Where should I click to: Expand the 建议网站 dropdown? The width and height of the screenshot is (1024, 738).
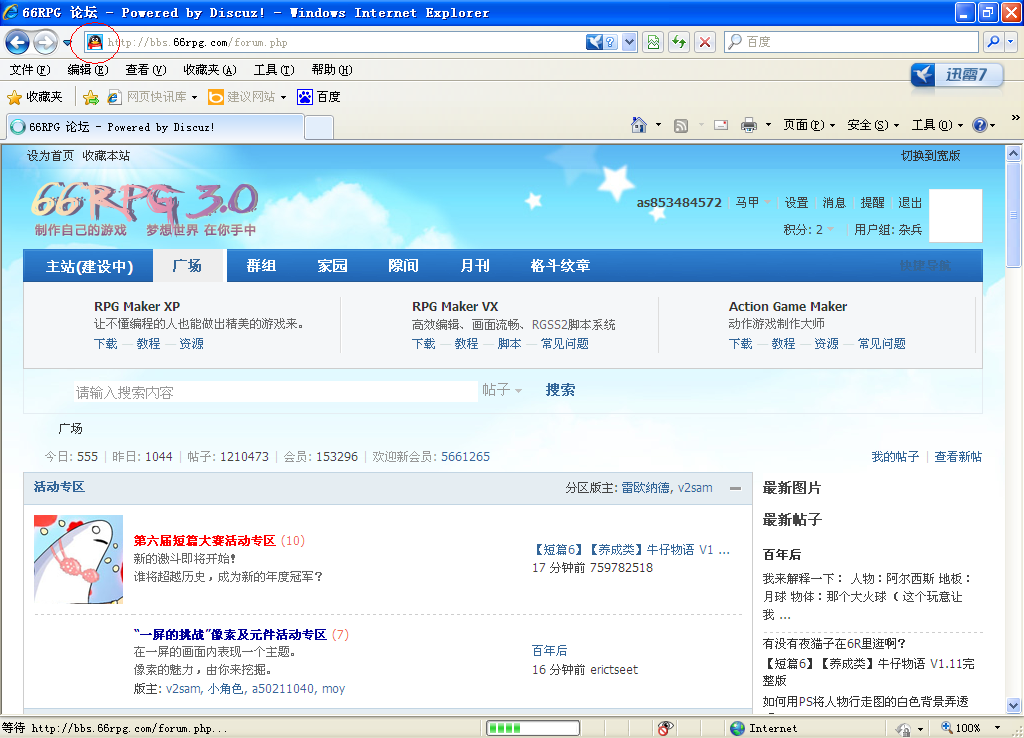coord(283,97)
